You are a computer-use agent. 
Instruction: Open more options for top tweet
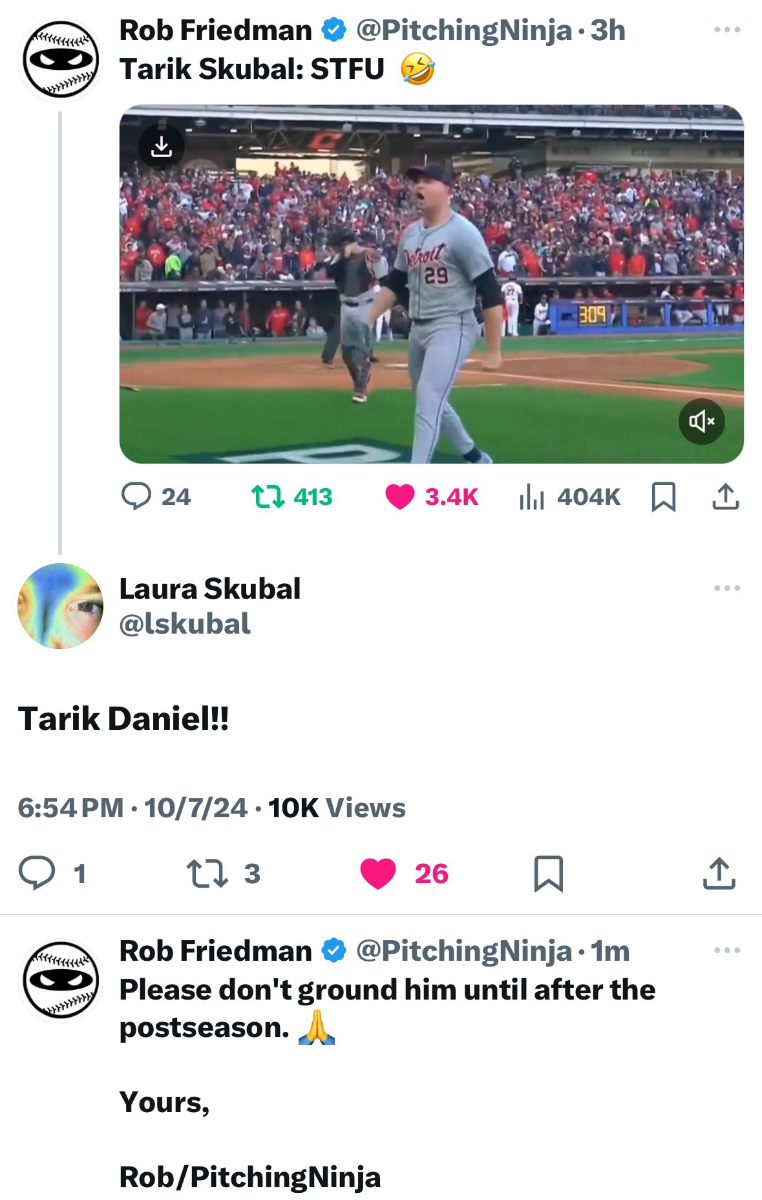(x=727, y=30)
